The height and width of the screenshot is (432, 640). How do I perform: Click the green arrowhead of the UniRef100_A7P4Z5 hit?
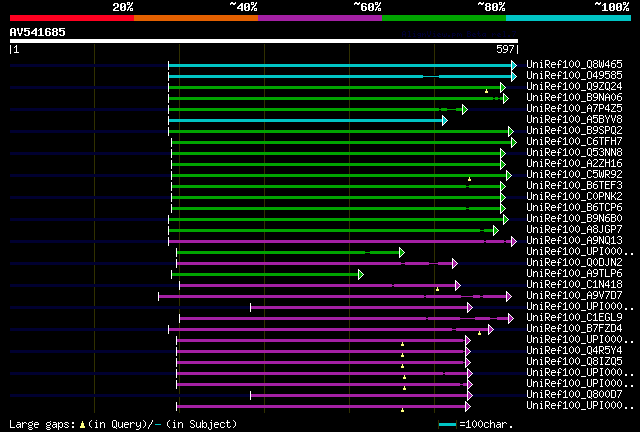pyautogui.click(x=464, y=109)
